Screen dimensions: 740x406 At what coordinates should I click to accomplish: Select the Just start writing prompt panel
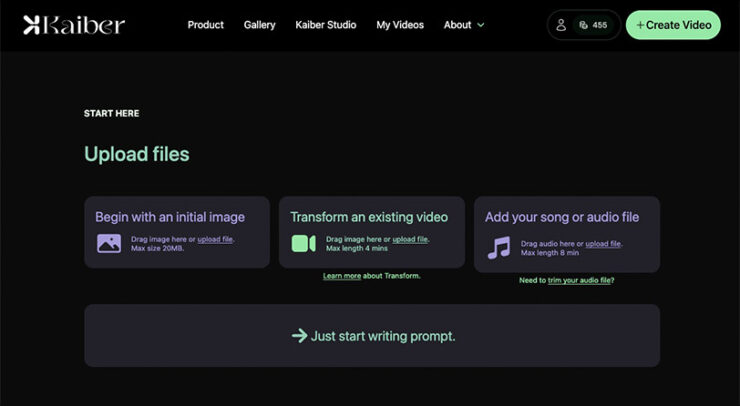coord(372,336)
